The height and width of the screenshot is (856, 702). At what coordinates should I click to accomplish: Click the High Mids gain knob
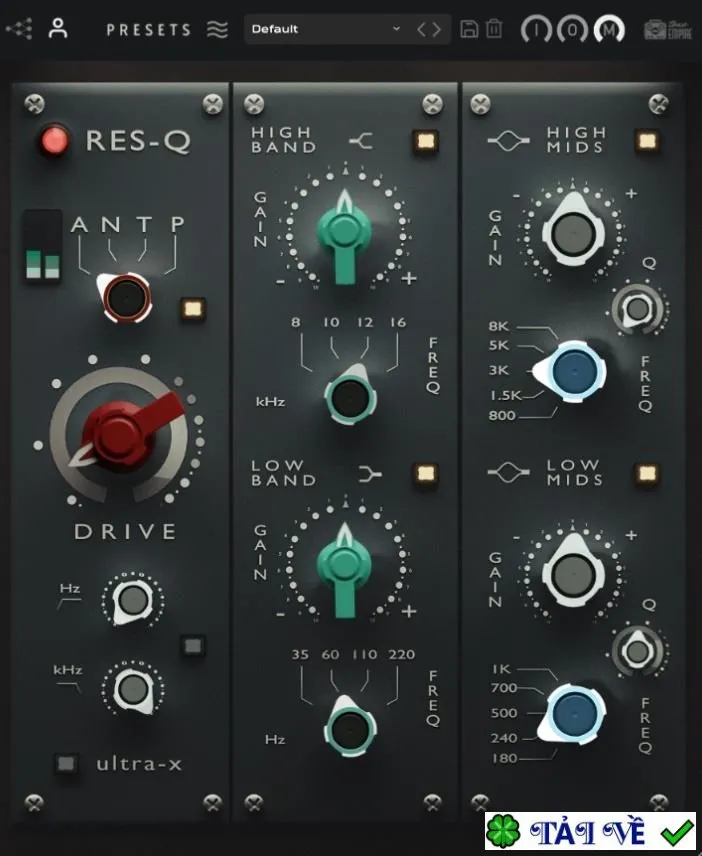coord(573,233)
